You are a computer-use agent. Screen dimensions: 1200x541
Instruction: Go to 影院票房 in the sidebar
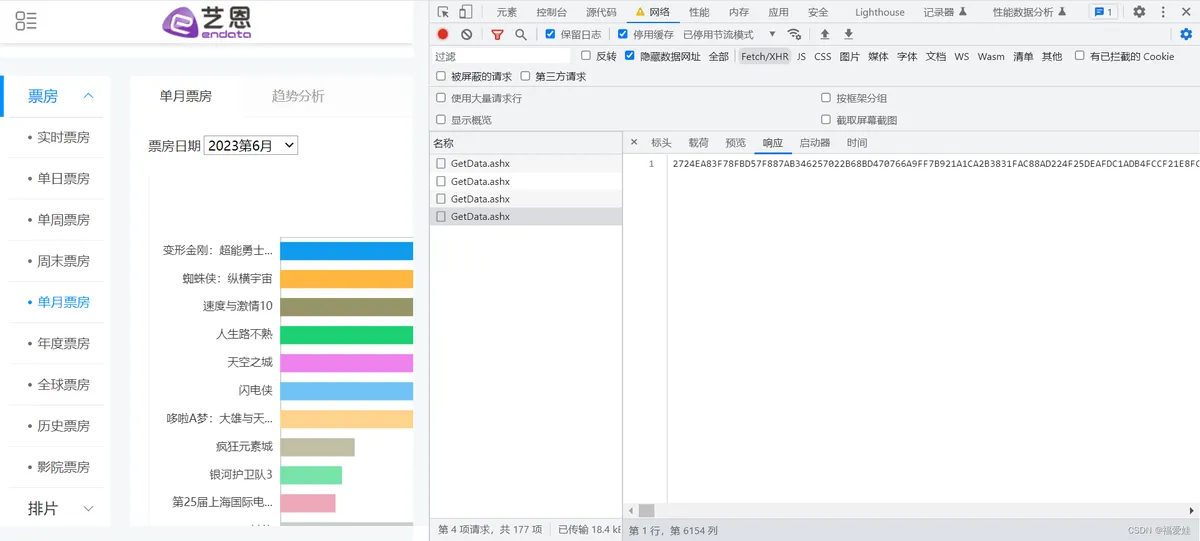(x=63, y=467)
